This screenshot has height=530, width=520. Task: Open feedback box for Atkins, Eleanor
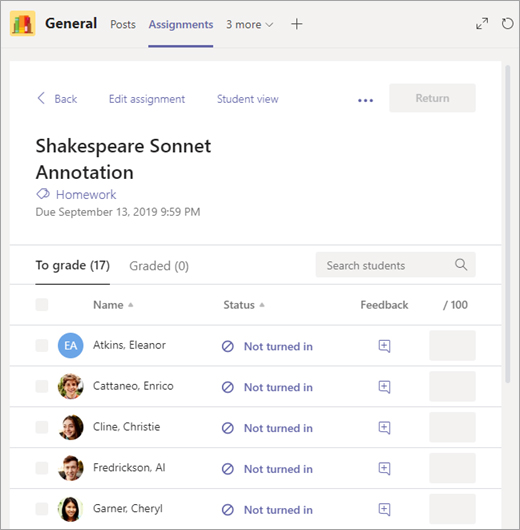(384, 346)
